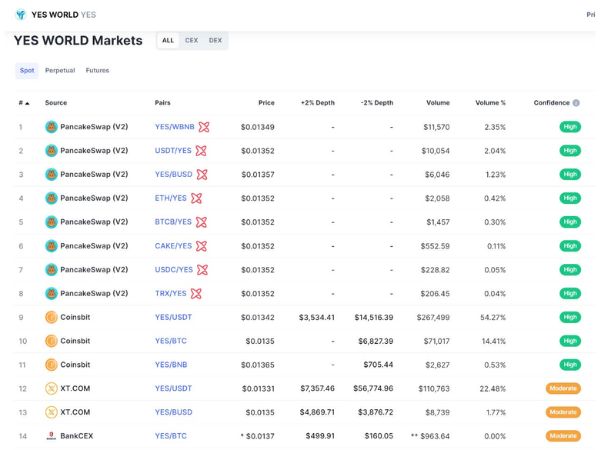This screenshot has height=450, width=600.
Task: Click the High badge in row 1
Action: 570,127
